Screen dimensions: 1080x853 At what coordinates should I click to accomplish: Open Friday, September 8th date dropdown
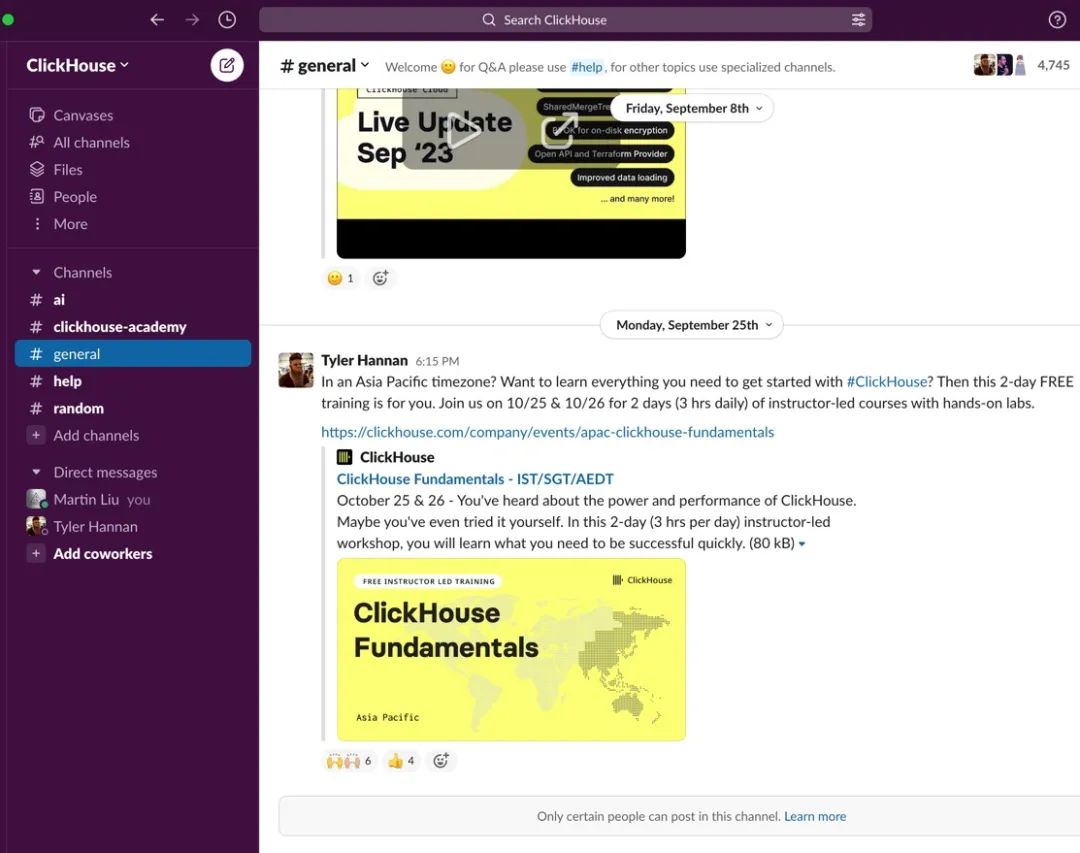[x=694, y=108]
